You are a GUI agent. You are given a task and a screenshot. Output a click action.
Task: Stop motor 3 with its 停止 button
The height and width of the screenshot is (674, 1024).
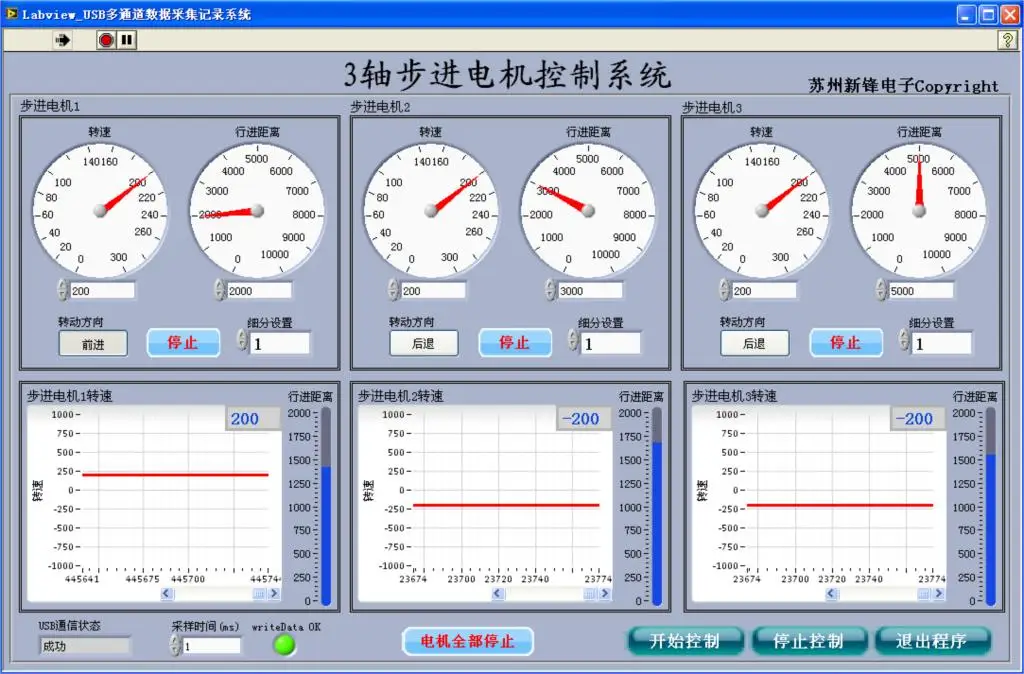coord(846,343)
